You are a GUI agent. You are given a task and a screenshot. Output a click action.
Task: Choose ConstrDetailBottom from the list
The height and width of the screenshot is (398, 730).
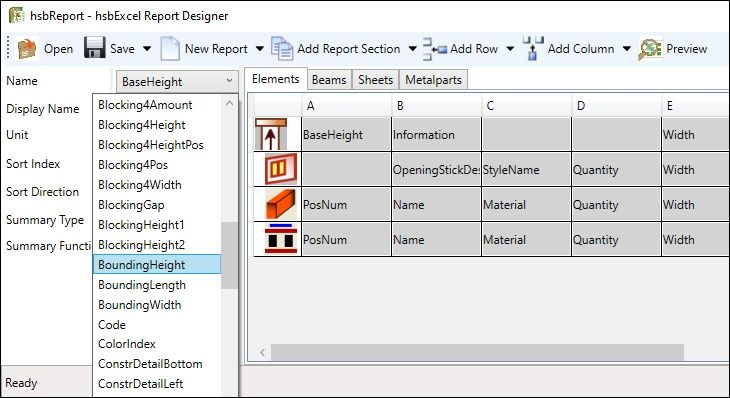pyautogui.click(x=156, y=364)
